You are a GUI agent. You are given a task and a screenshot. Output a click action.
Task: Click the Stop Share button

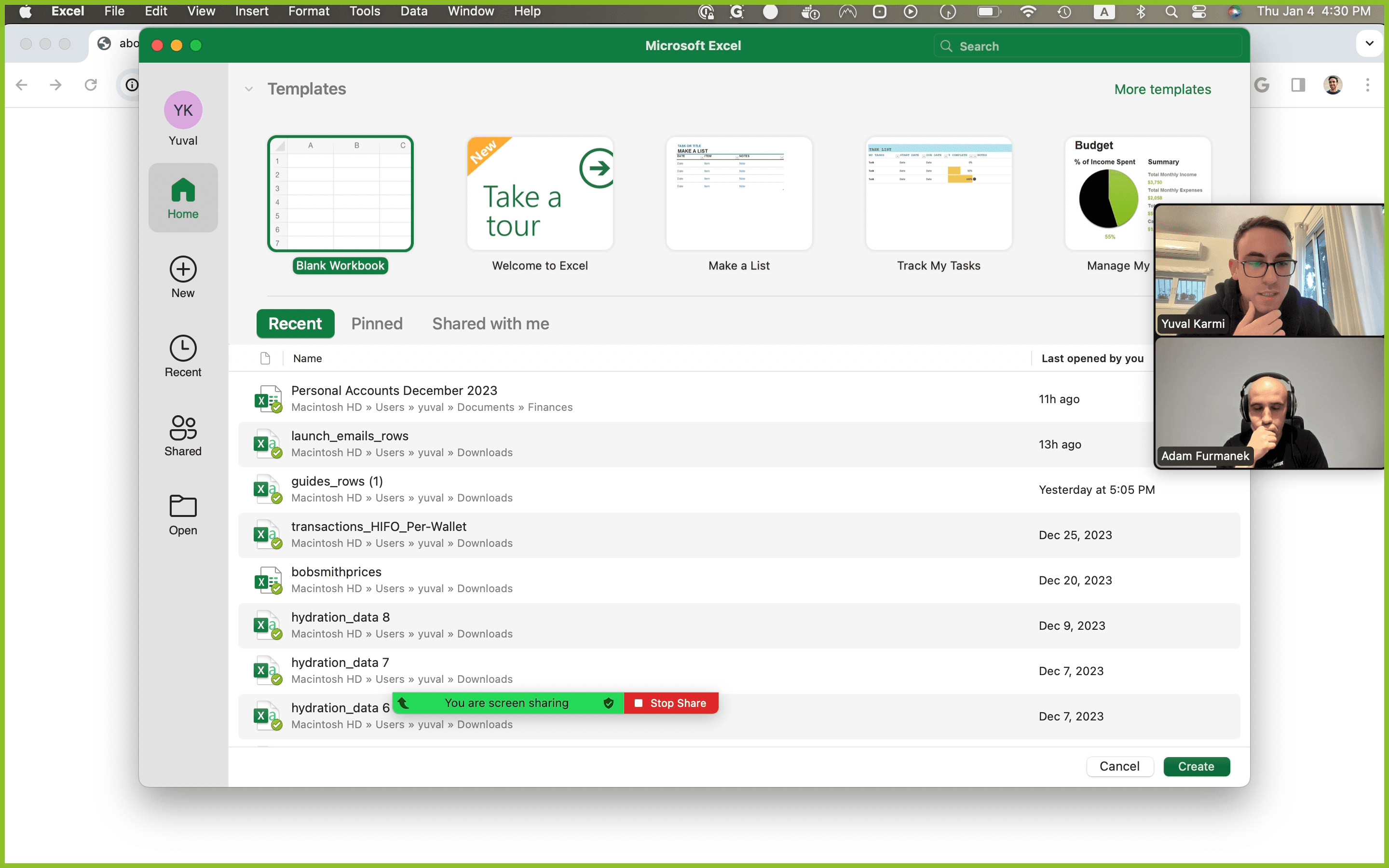(x=671, y=703)
